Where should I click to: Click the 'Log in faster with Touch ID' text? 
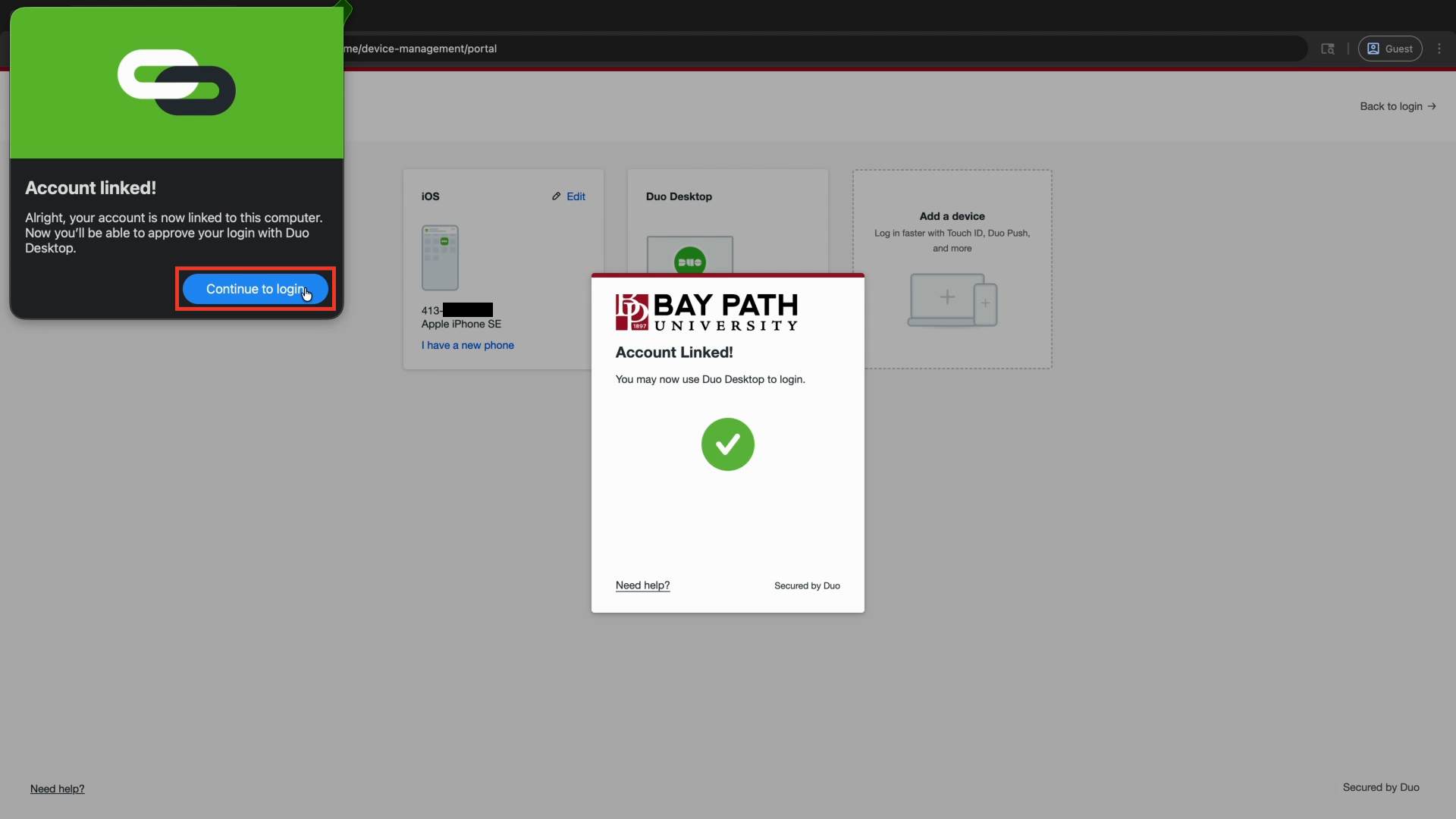(x=952, y=240)
